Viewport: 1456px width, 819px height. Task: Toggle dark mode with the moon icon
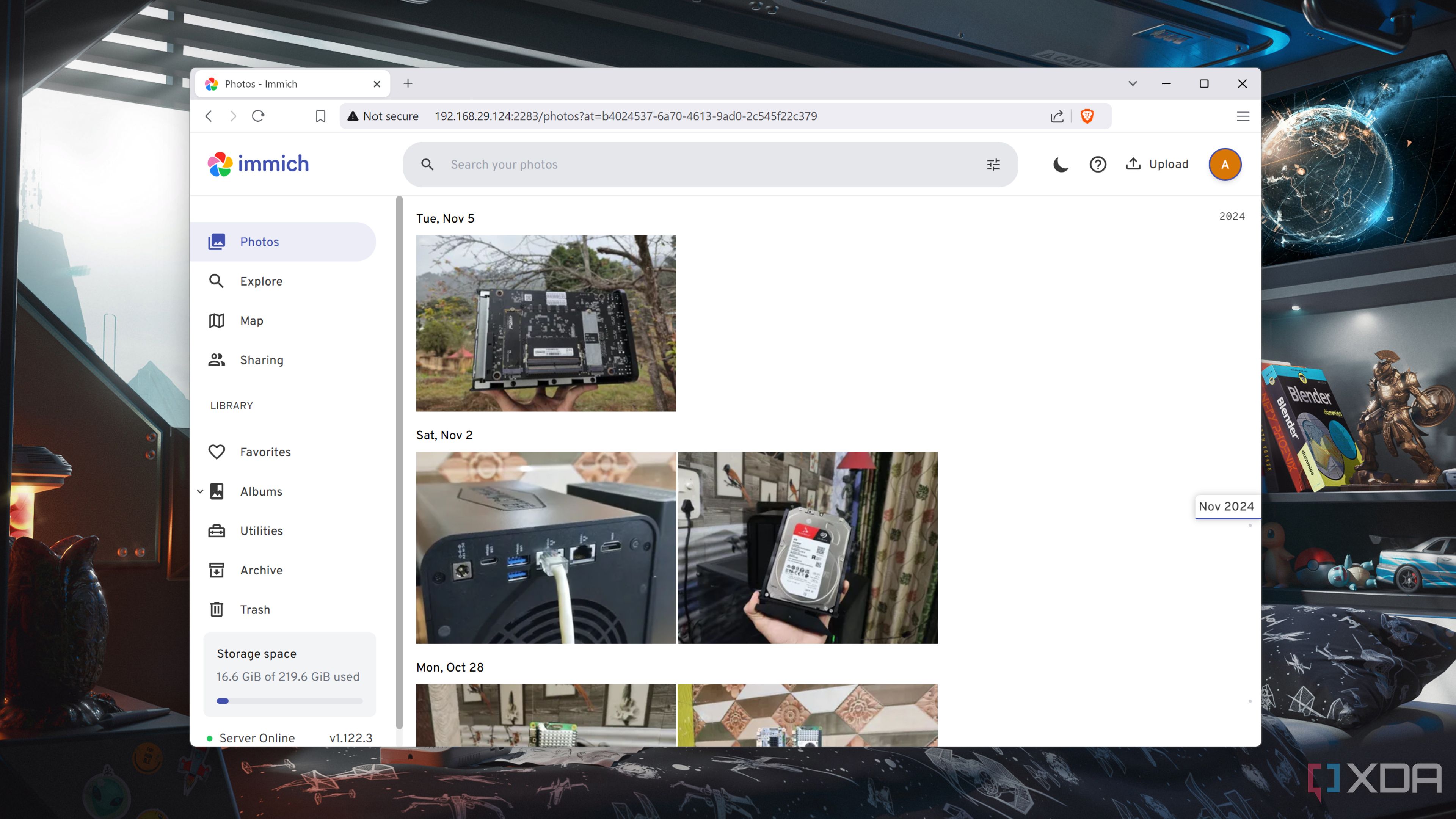click(x=1061, y=165)
